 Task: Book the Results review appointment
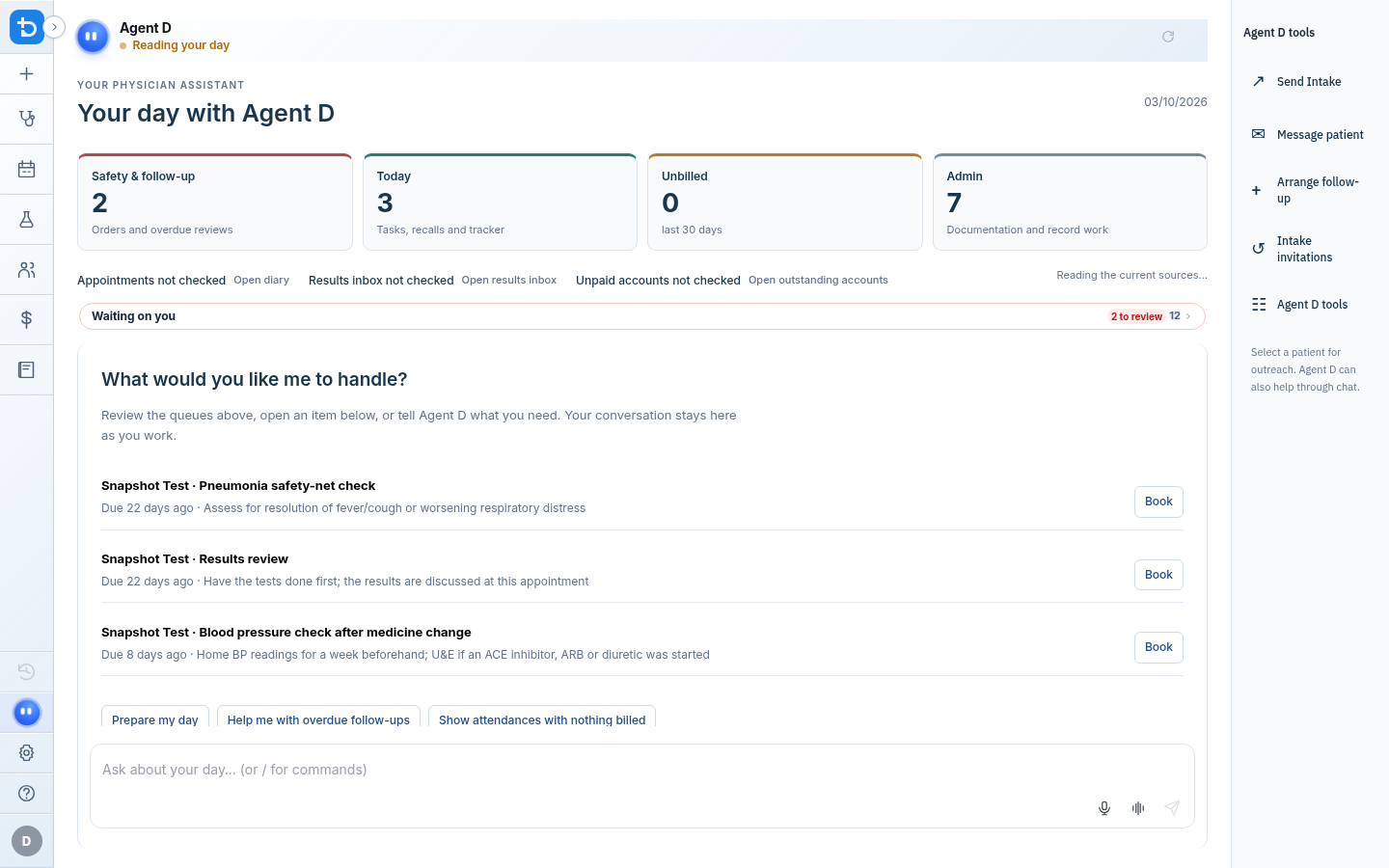point(1158,575)
